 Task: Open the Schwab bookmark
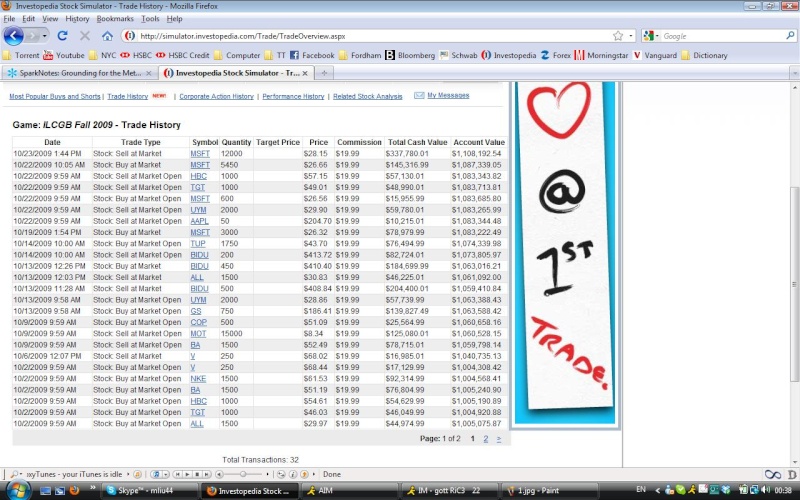tap(458, 55)
